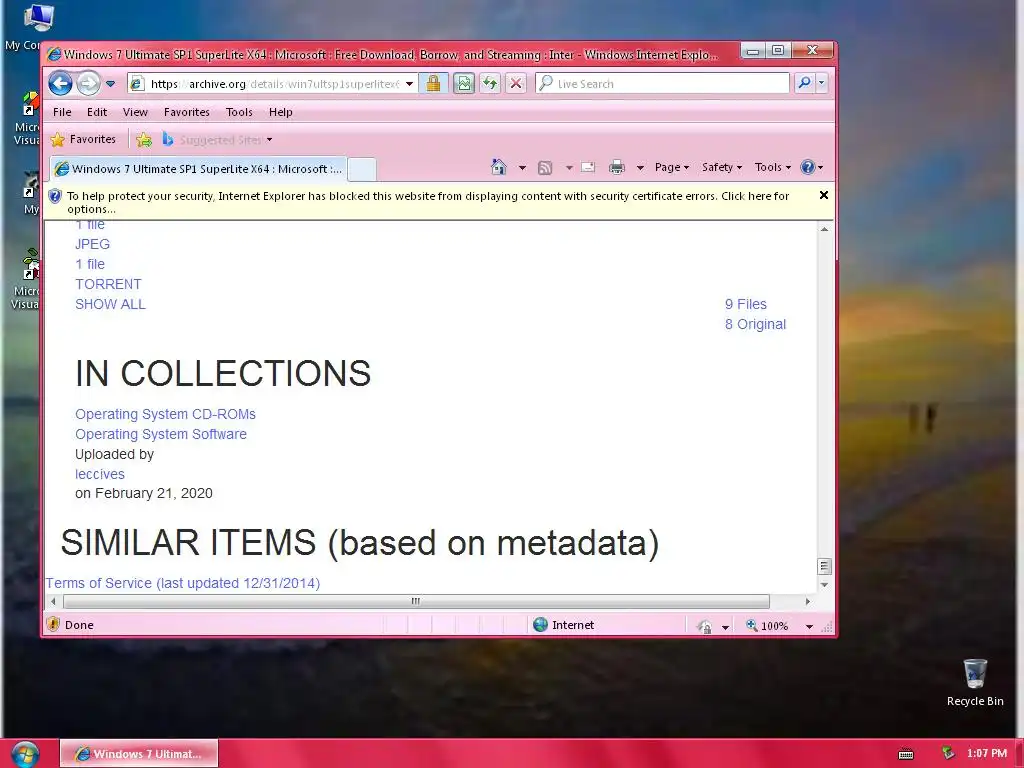This screenshot has width=1024, height=768.
Task: Open the Page command menu
Action: pyautogui.click(x=672, y=167)
